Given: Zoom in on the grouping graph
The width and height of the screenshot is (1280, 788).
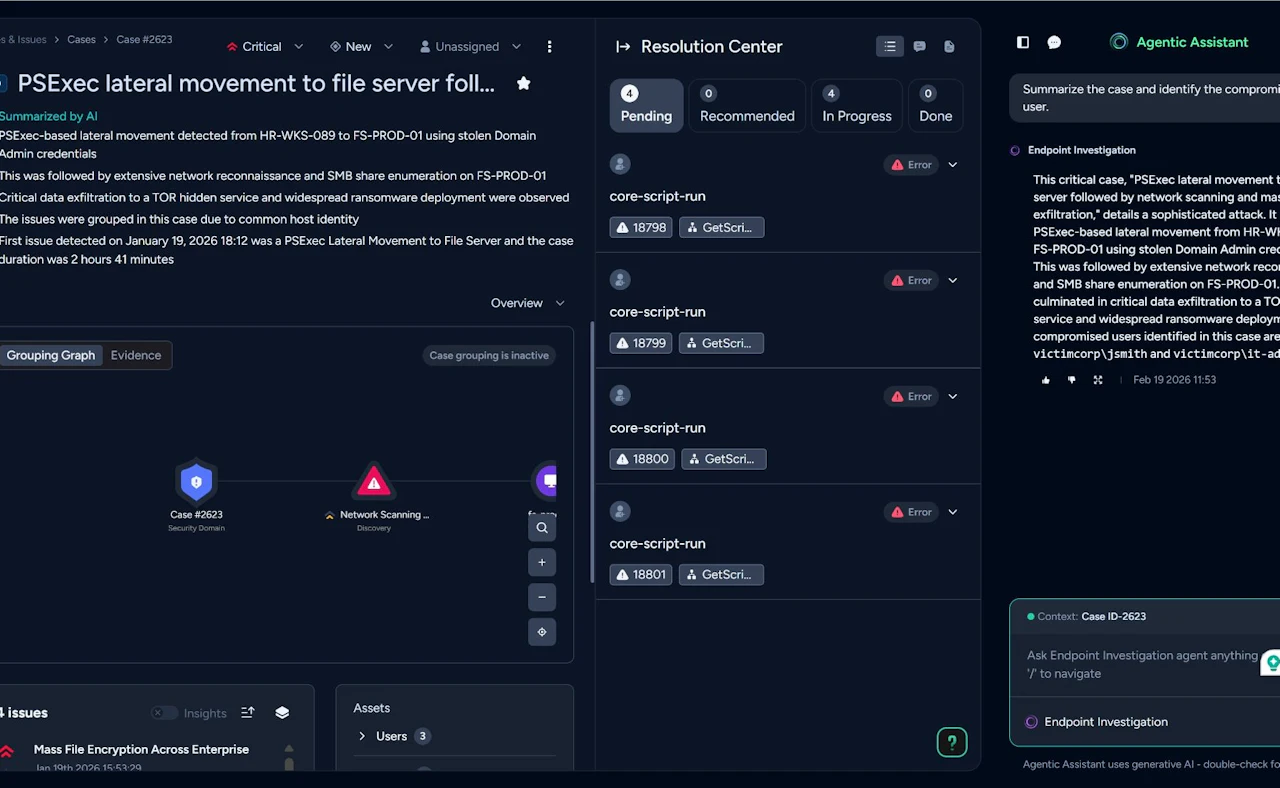Looking at the screenshot, I should 542,562.
